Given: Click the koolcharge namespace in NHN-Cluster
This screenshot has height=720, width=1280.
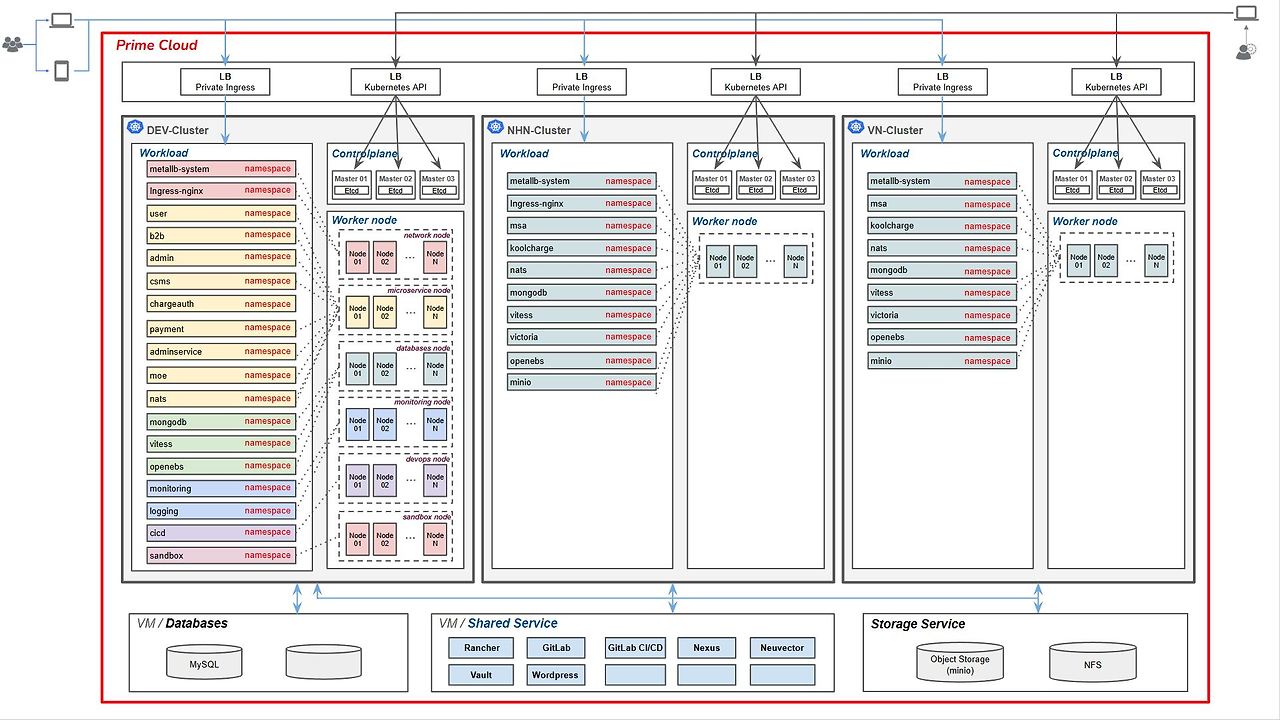Looking at the screenshot, I should [582, 248].
